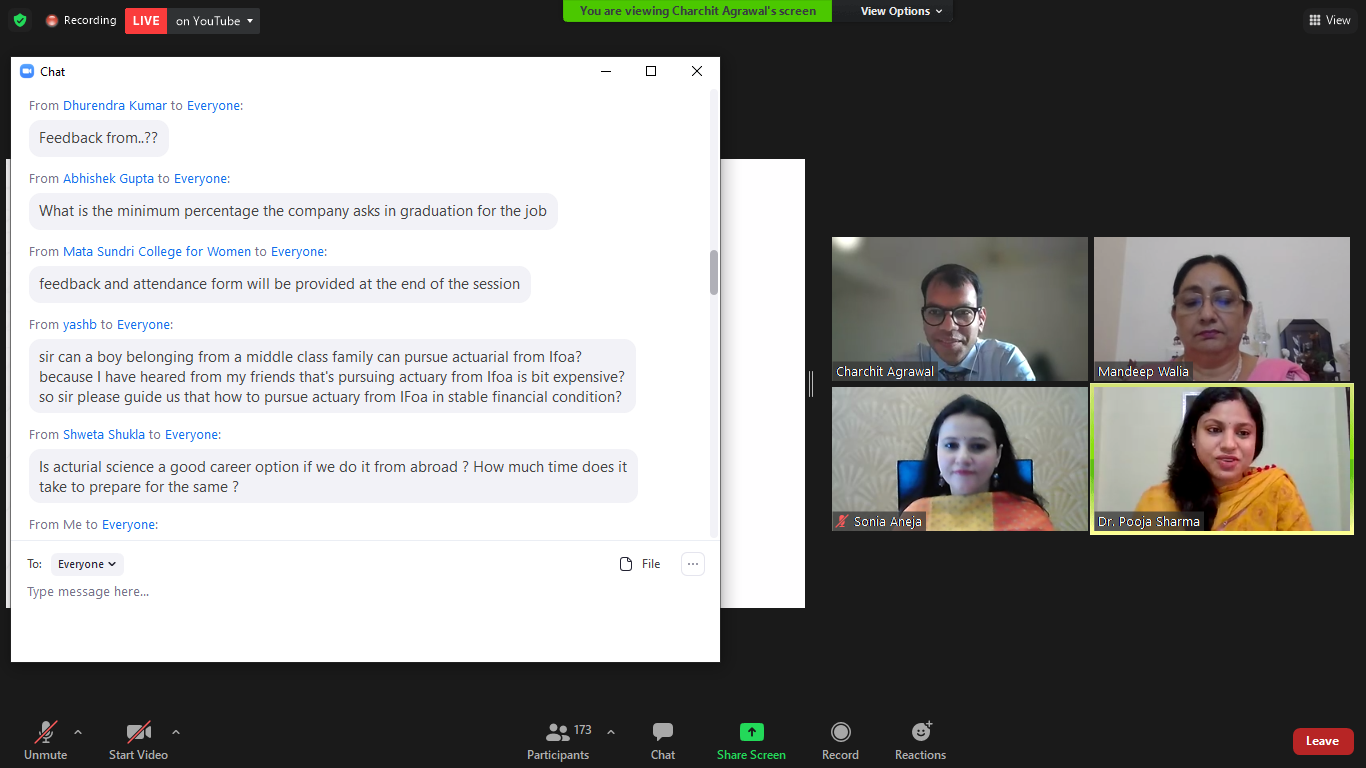
Task: Click the Chat icon in toolbar
Action: pos(662,733)
